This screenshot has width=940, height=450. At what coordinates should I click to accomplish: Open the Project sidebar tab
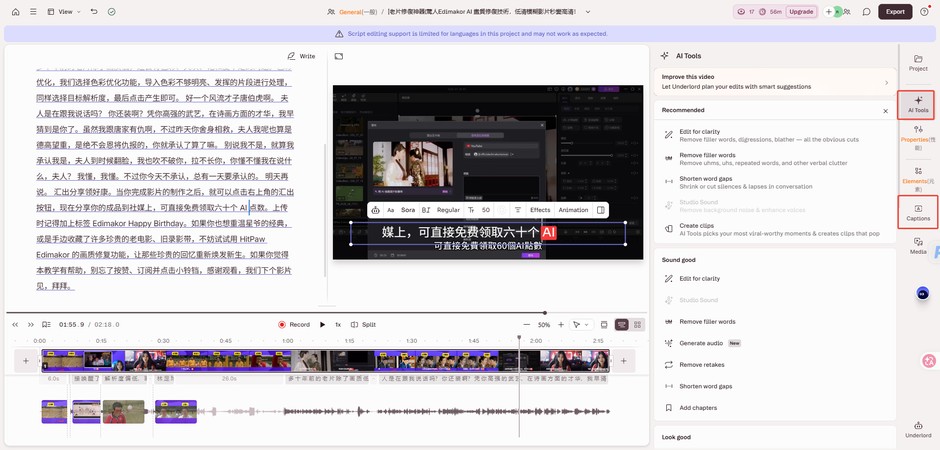tap(918, 62)
